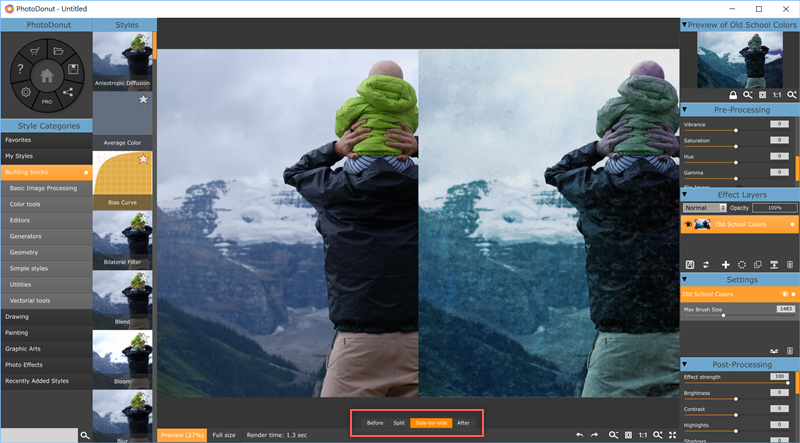
Task: Adjust the Max Brush Size slider
Action: pos(723,316)
